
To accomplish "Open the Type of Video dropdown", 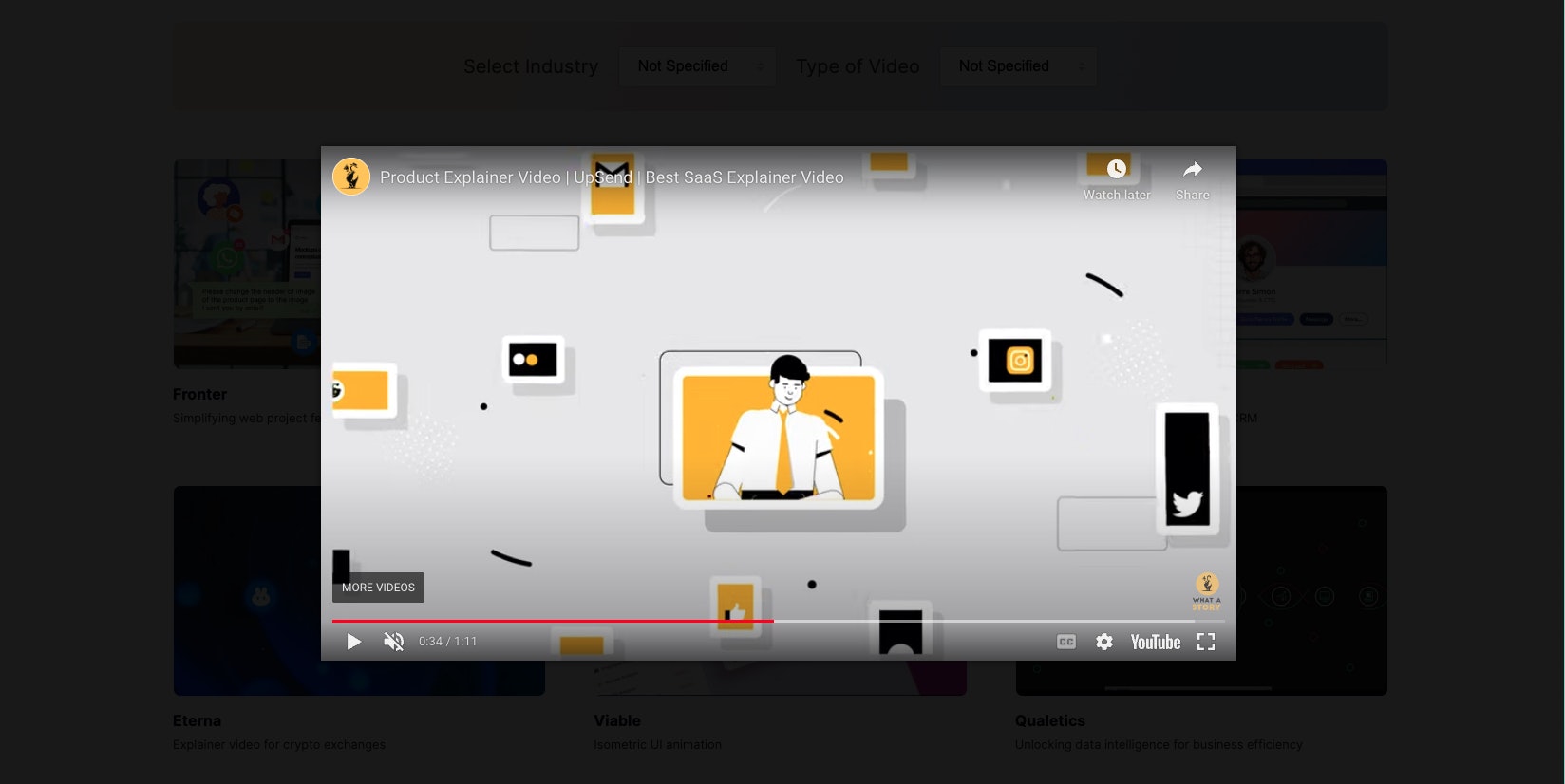I will pos(1019,66).
